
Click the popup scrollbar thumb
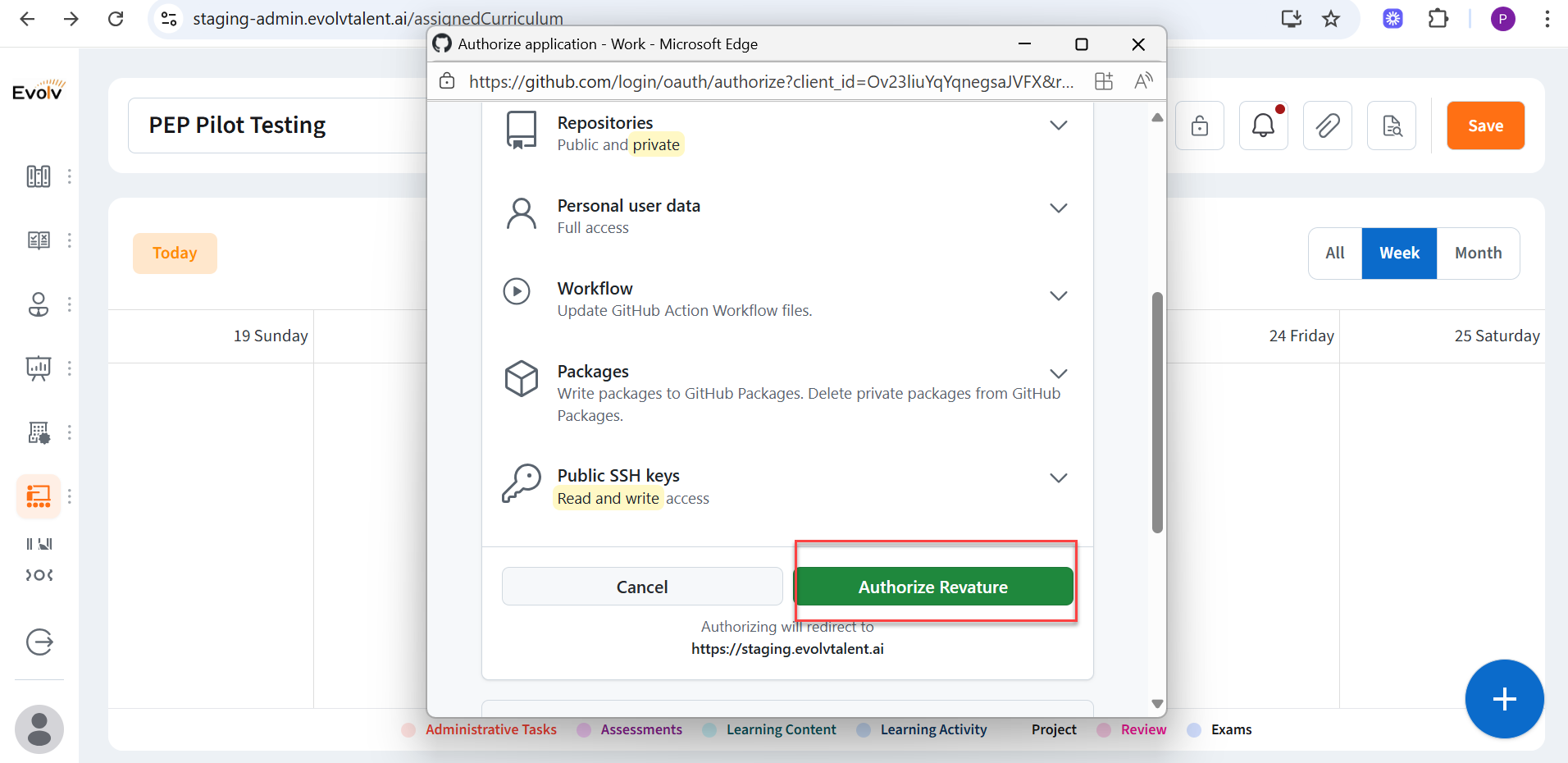[1157, 413]
